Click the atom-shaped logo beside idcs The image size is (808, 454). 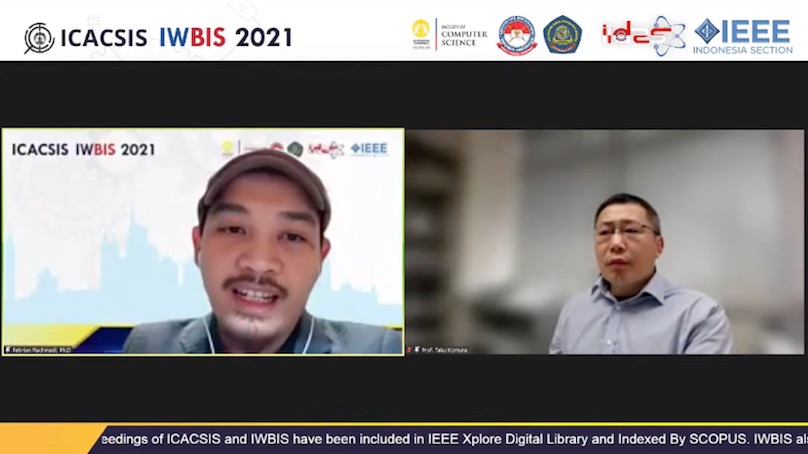coord(669,36)
